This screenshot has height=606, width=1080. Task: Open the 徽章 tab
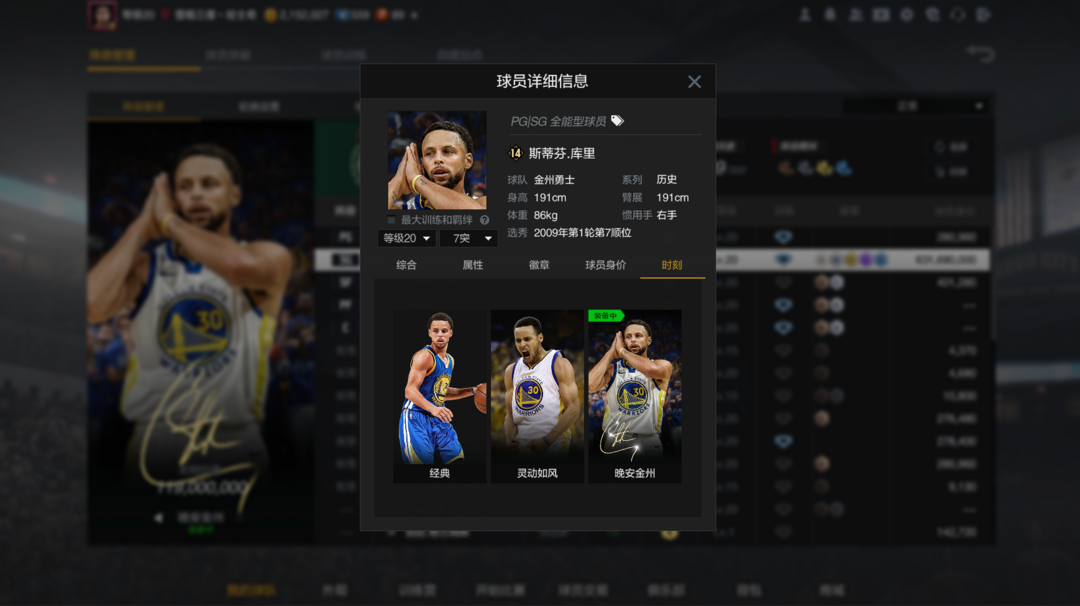pyautogui.click(x=539, y=265)
